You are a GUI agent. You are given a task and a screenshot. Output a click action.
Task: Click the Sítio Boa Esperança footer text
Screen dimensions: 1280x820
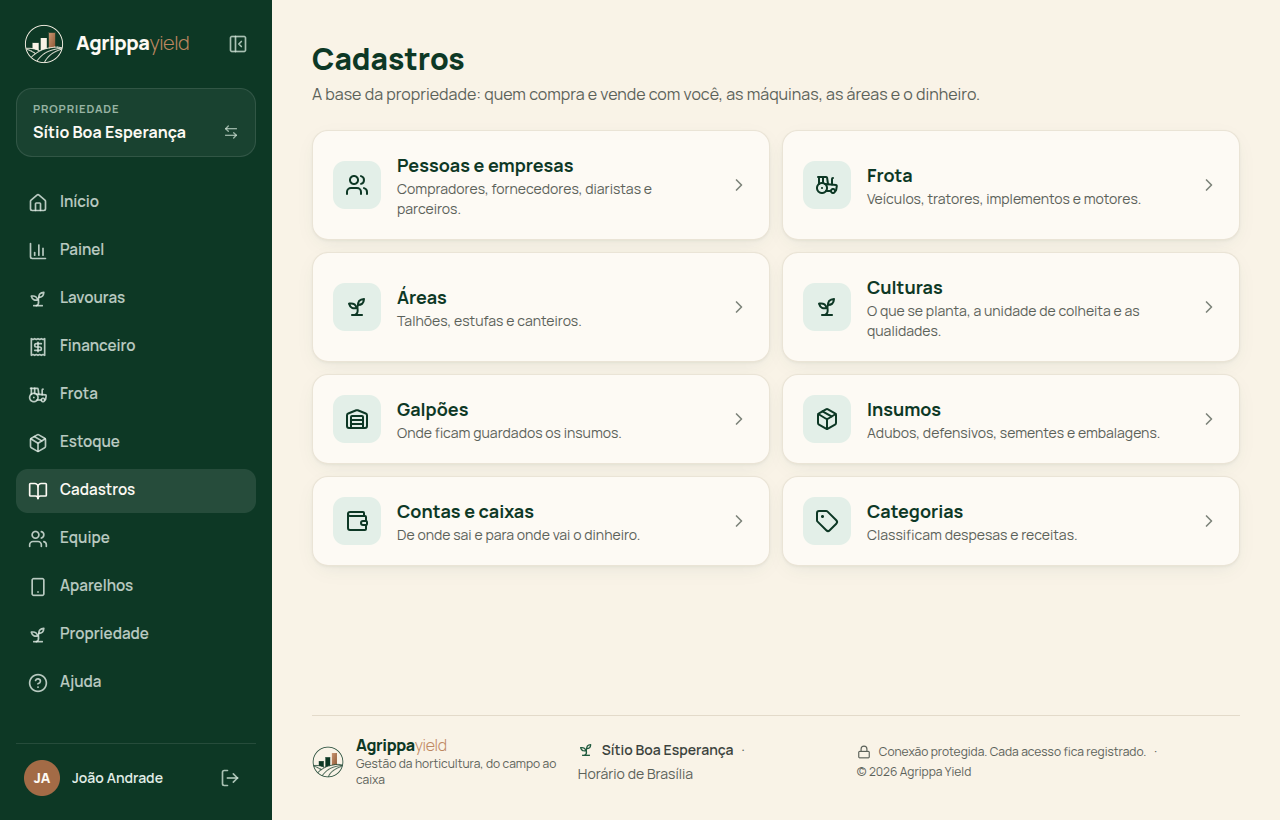point(667,750)
